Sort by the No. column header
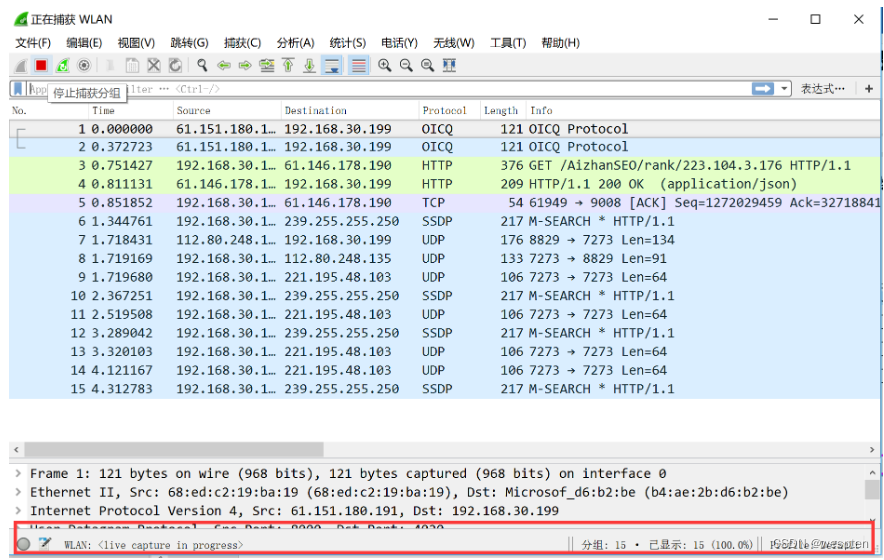884x560 pixels. pos(48,111)
